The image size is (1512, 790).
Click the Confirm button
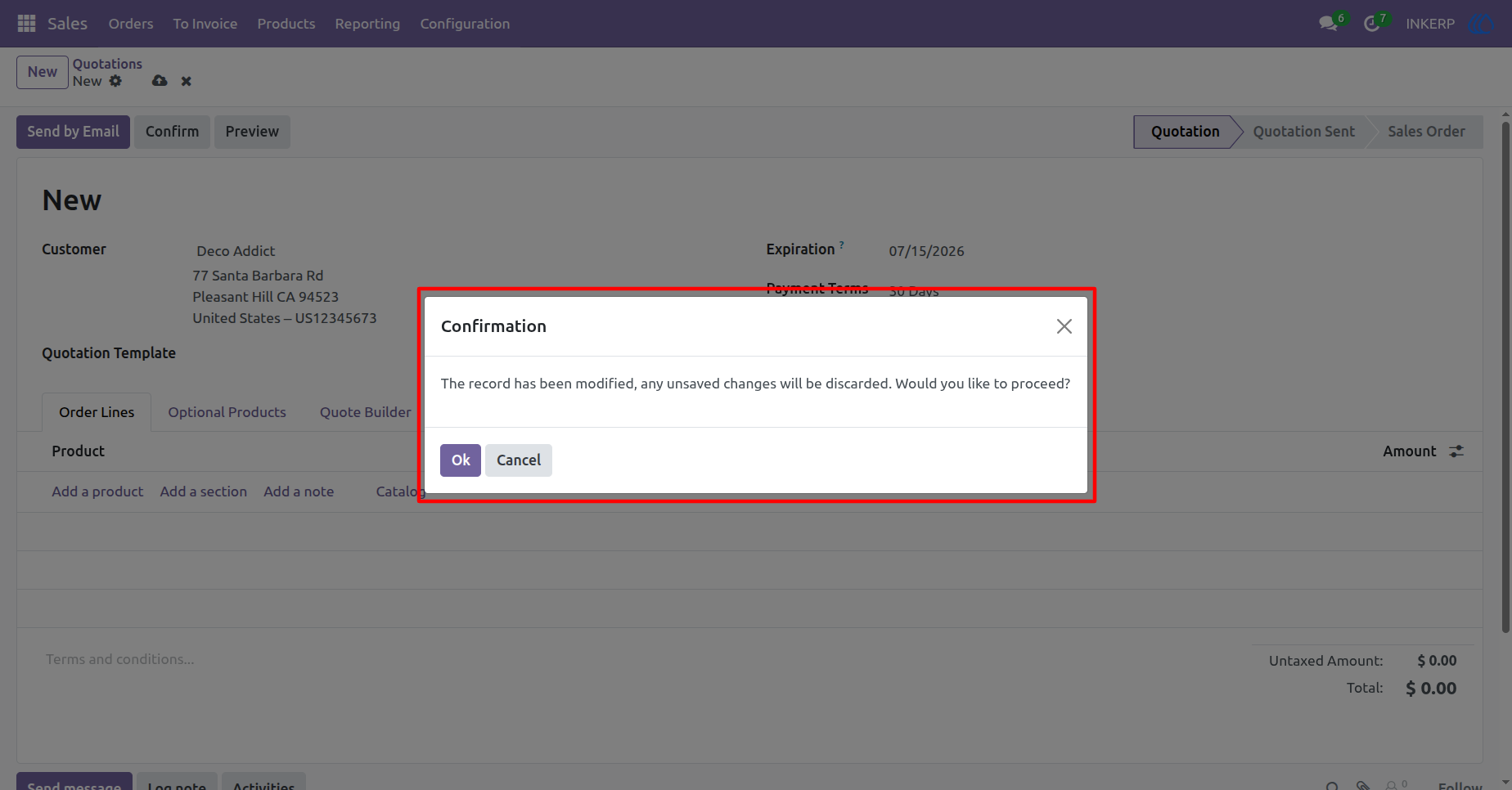click(172, 132)
